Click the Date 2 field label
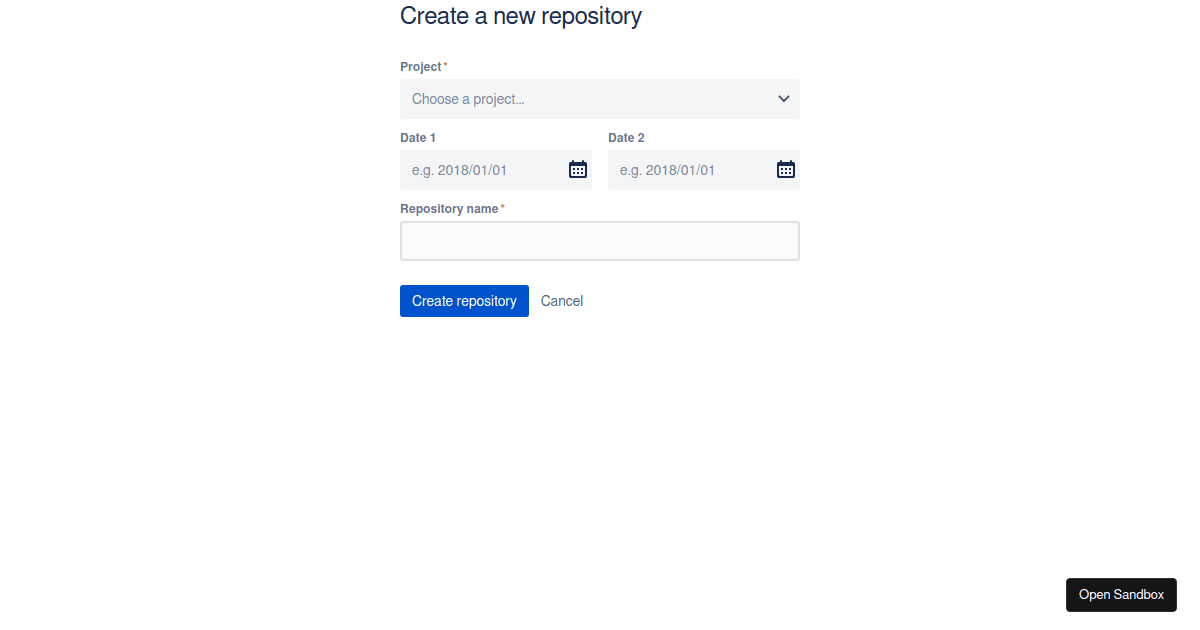Screen dimensions: 1200x630 [626, 137]
